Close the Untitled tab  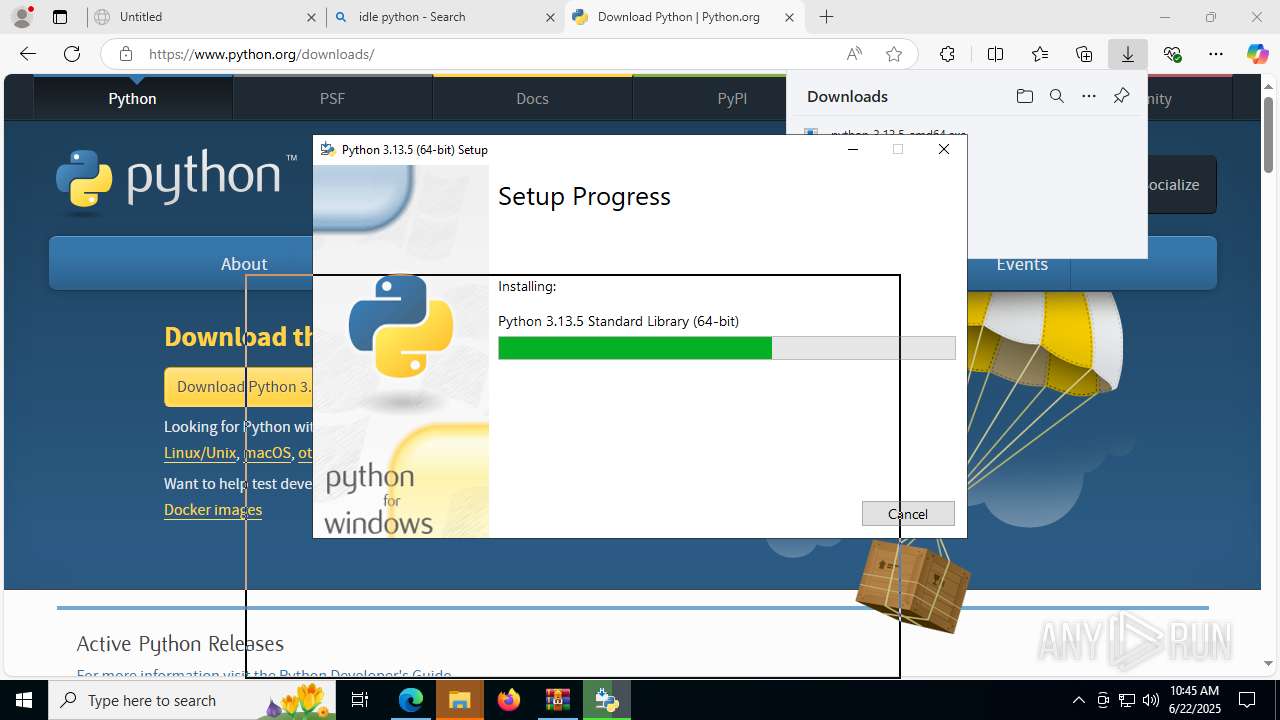click(x=311, y=17)
